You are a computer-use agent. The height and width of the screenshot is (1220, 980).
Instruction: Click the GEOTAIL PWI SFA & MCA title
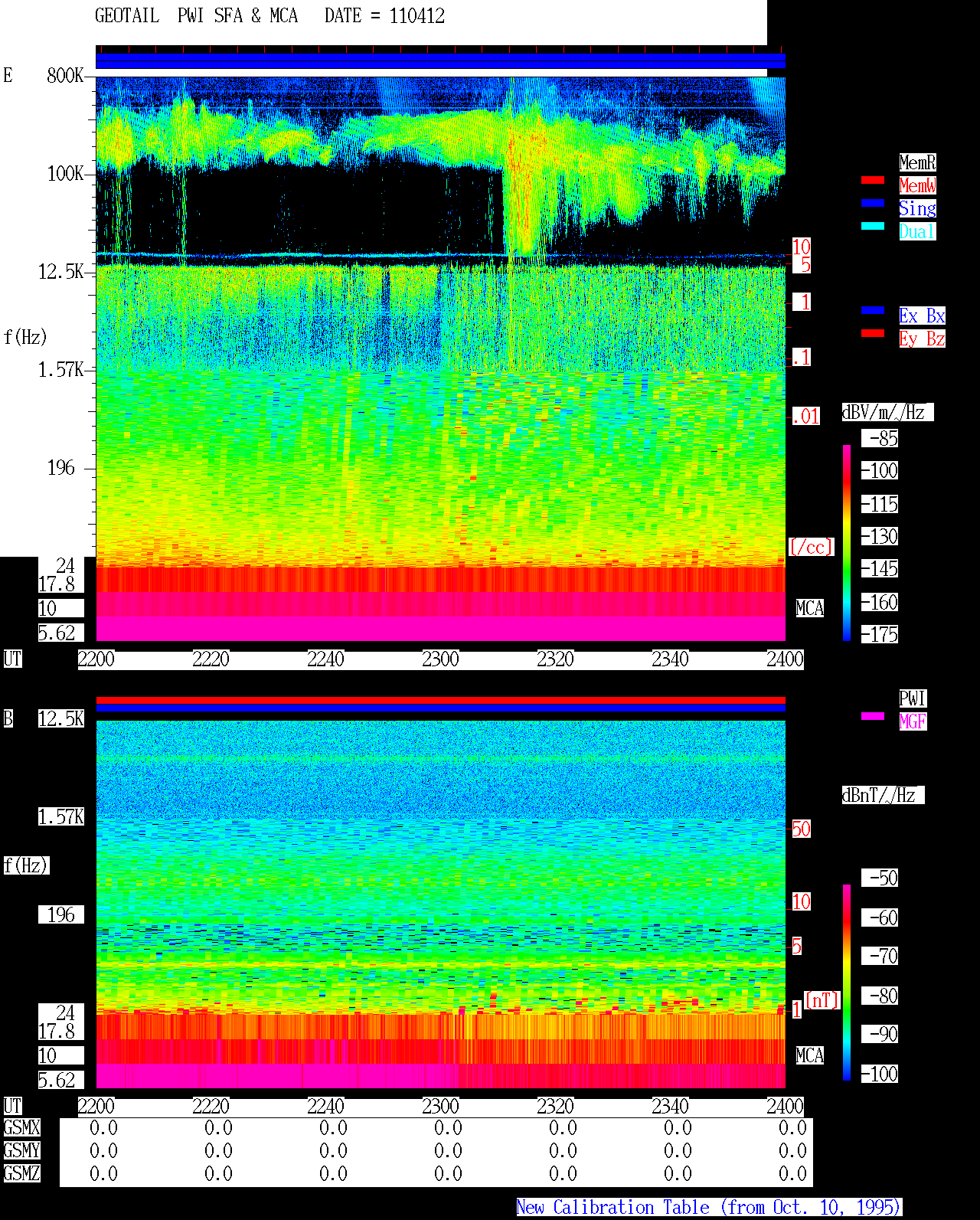[x=196, y=16]
